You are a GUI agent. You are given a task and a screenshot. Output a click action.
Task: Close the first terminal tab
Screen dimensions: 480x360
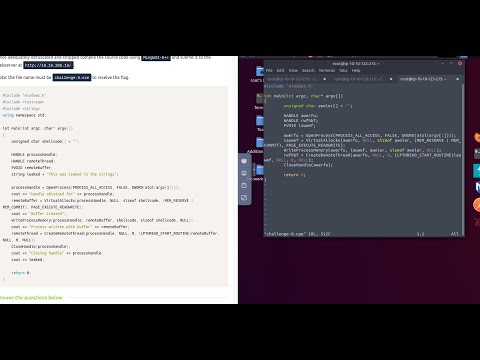point(325,79)
